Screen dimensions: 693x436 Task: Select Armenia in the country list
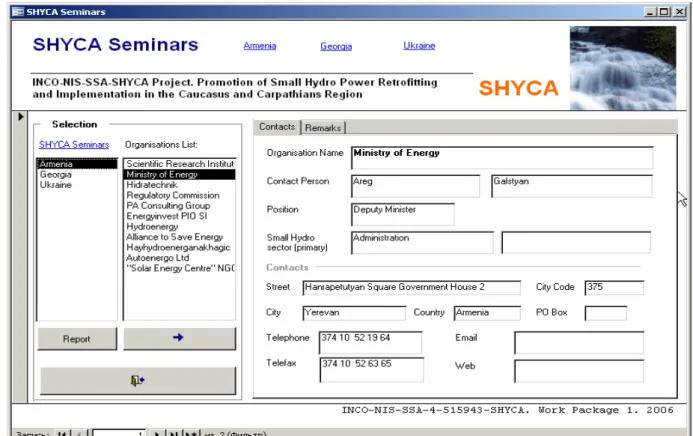[x=77, y=164]
